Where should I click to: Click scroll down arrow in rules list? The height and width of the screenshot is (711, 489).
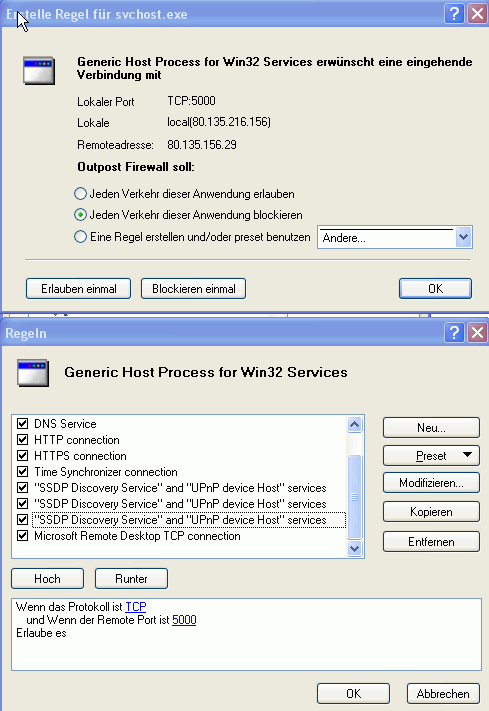(x=354, y=549)
